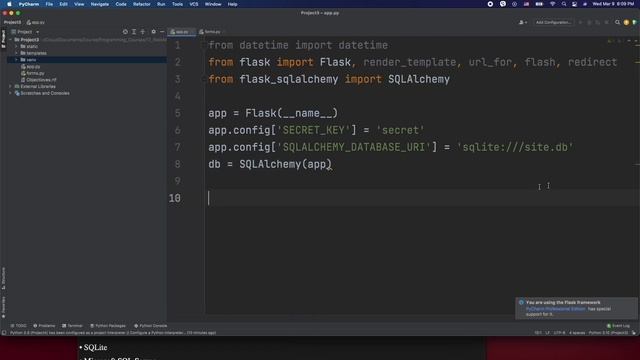This screenshot has height=360, width=640.
Task: Open the Edit menu
Action: (63, 4)
